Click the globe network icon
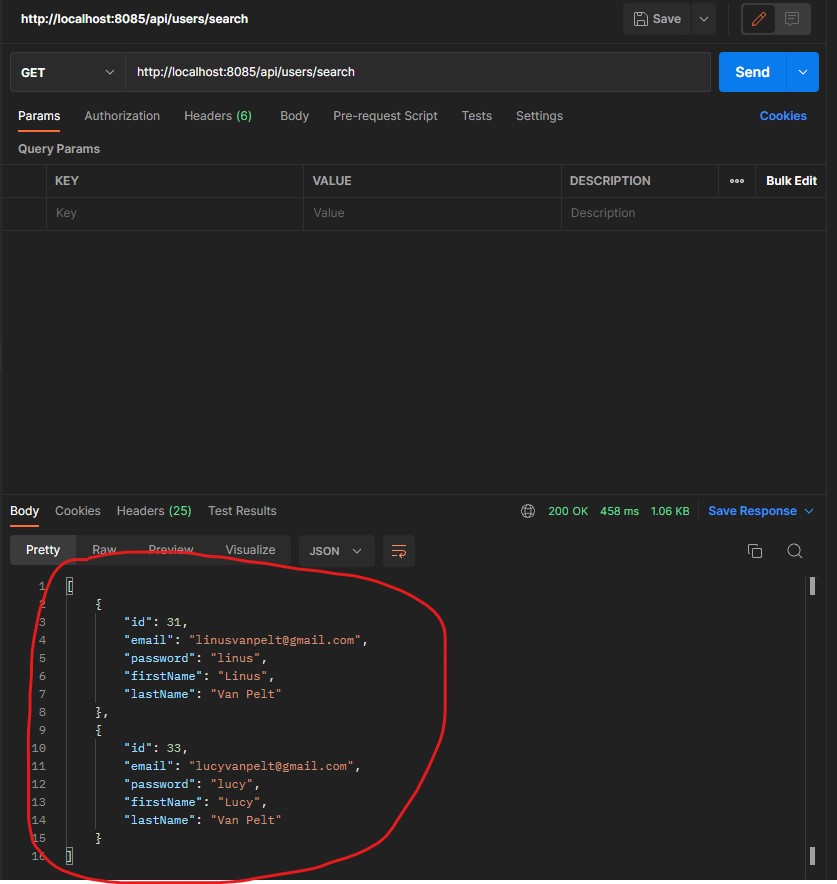Image resolution: width=837 pixels, height=884 pixels. tap(528, 511)
